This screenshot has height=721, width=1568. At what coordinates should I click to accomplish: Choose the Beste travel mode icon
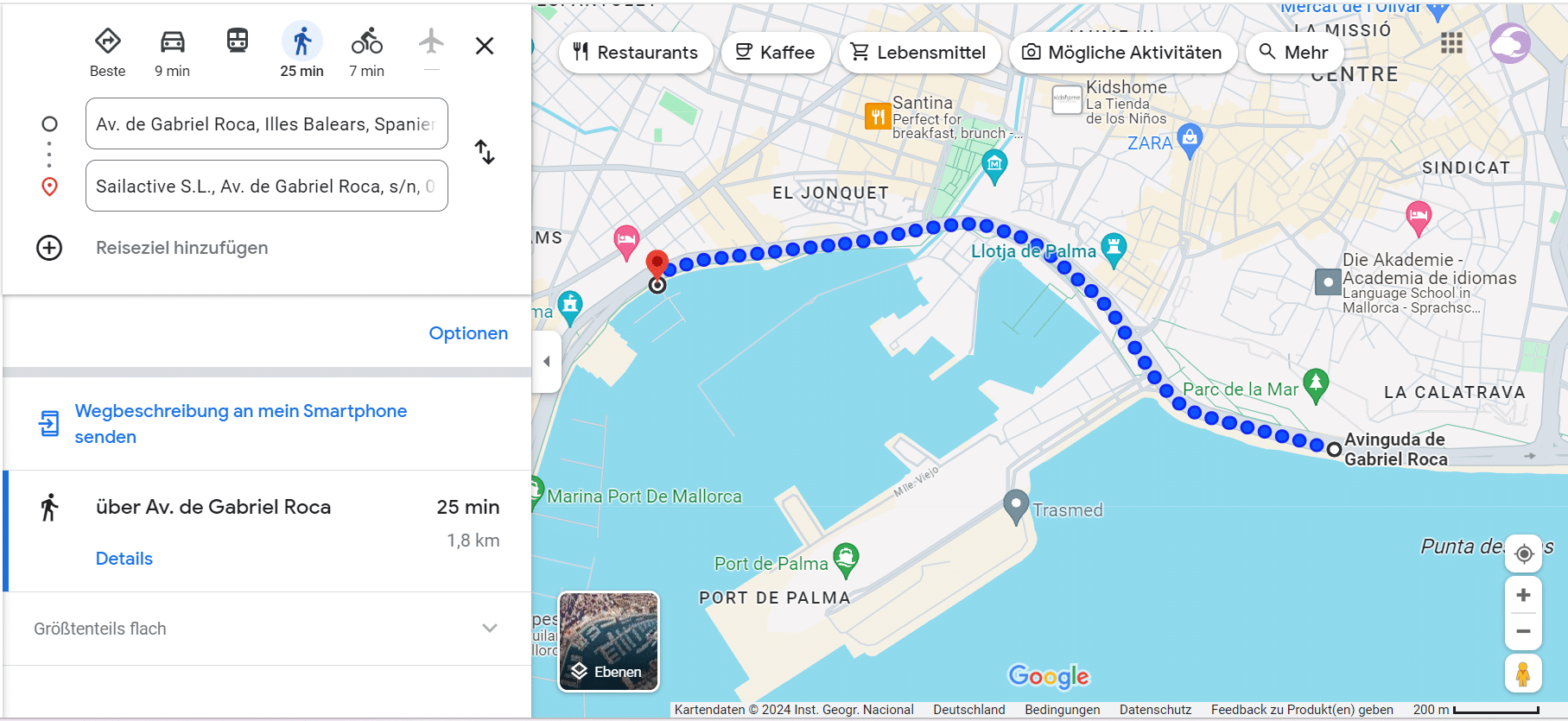click(107, 41)
